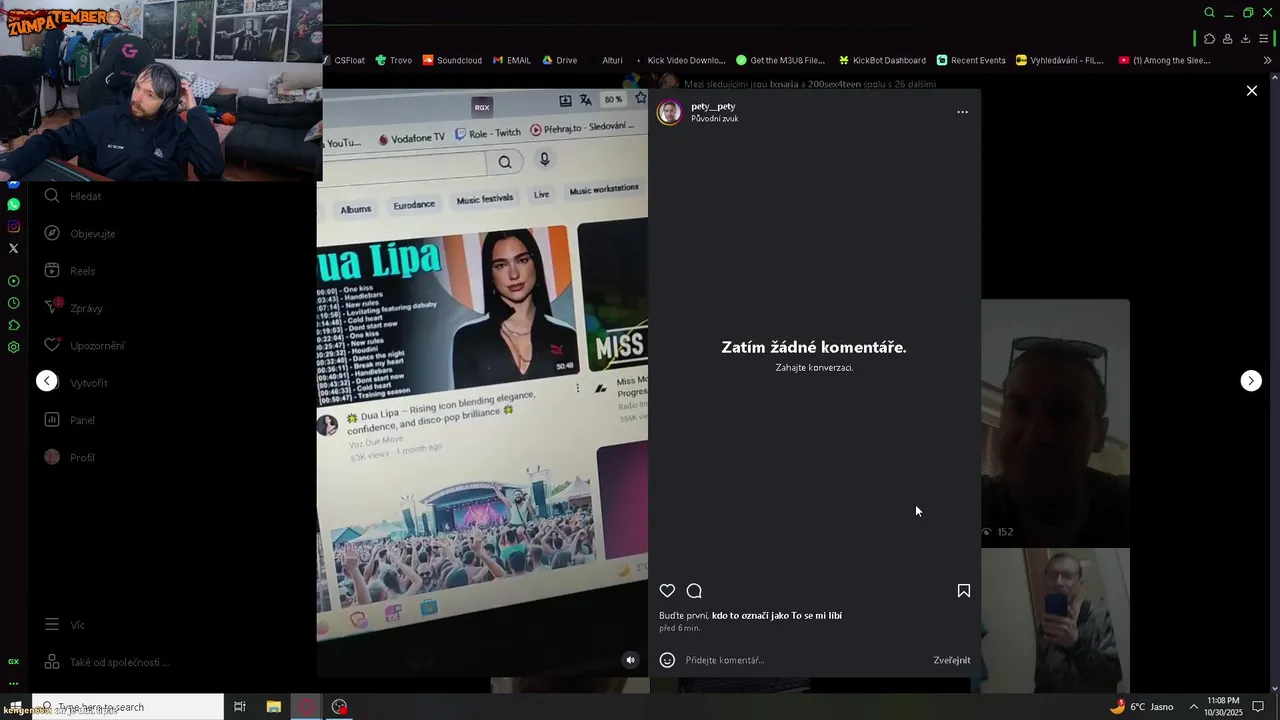Go to the previous post arrow
Viewport: 1280px width, 720px height.
47,381
